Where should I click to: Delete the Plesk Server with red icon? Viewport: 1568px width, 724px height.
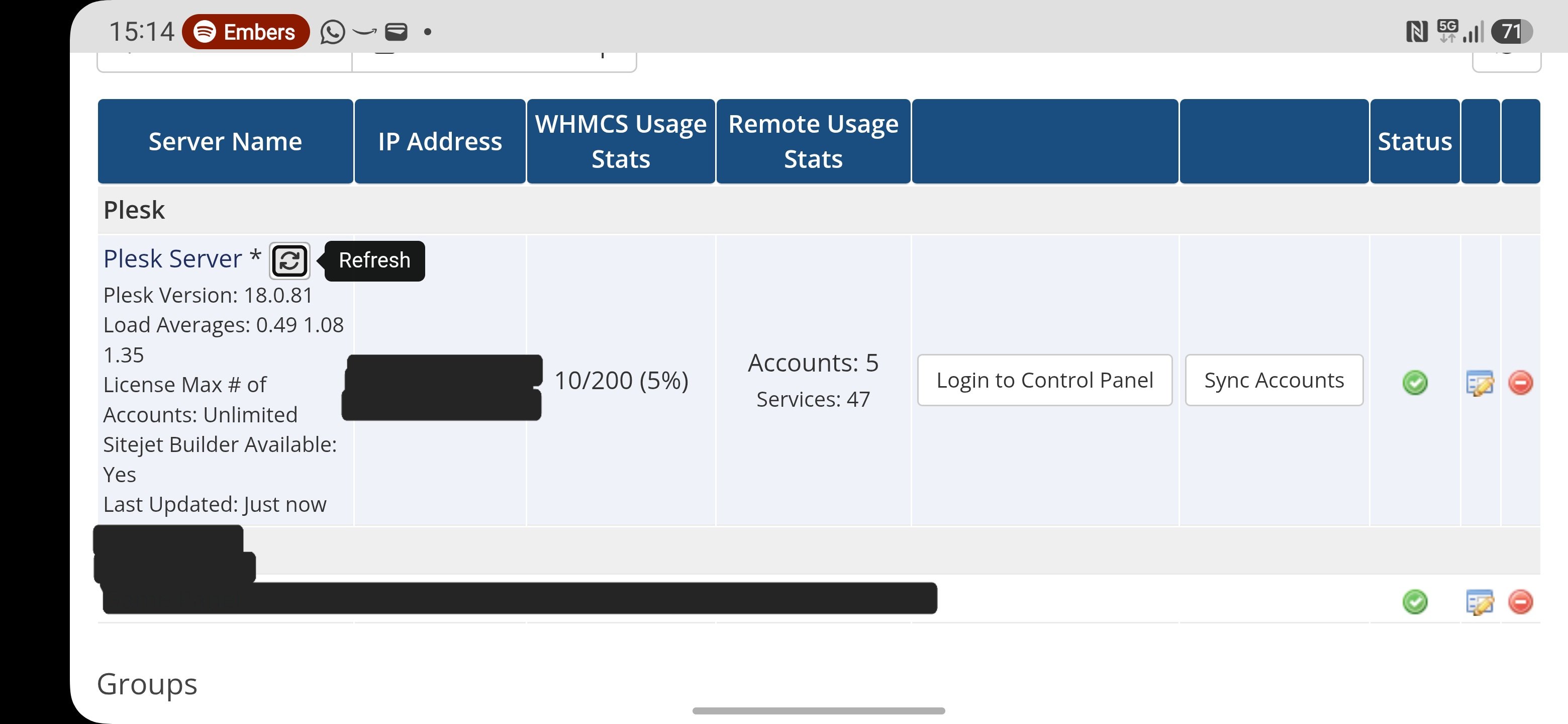coord(1521,383)
